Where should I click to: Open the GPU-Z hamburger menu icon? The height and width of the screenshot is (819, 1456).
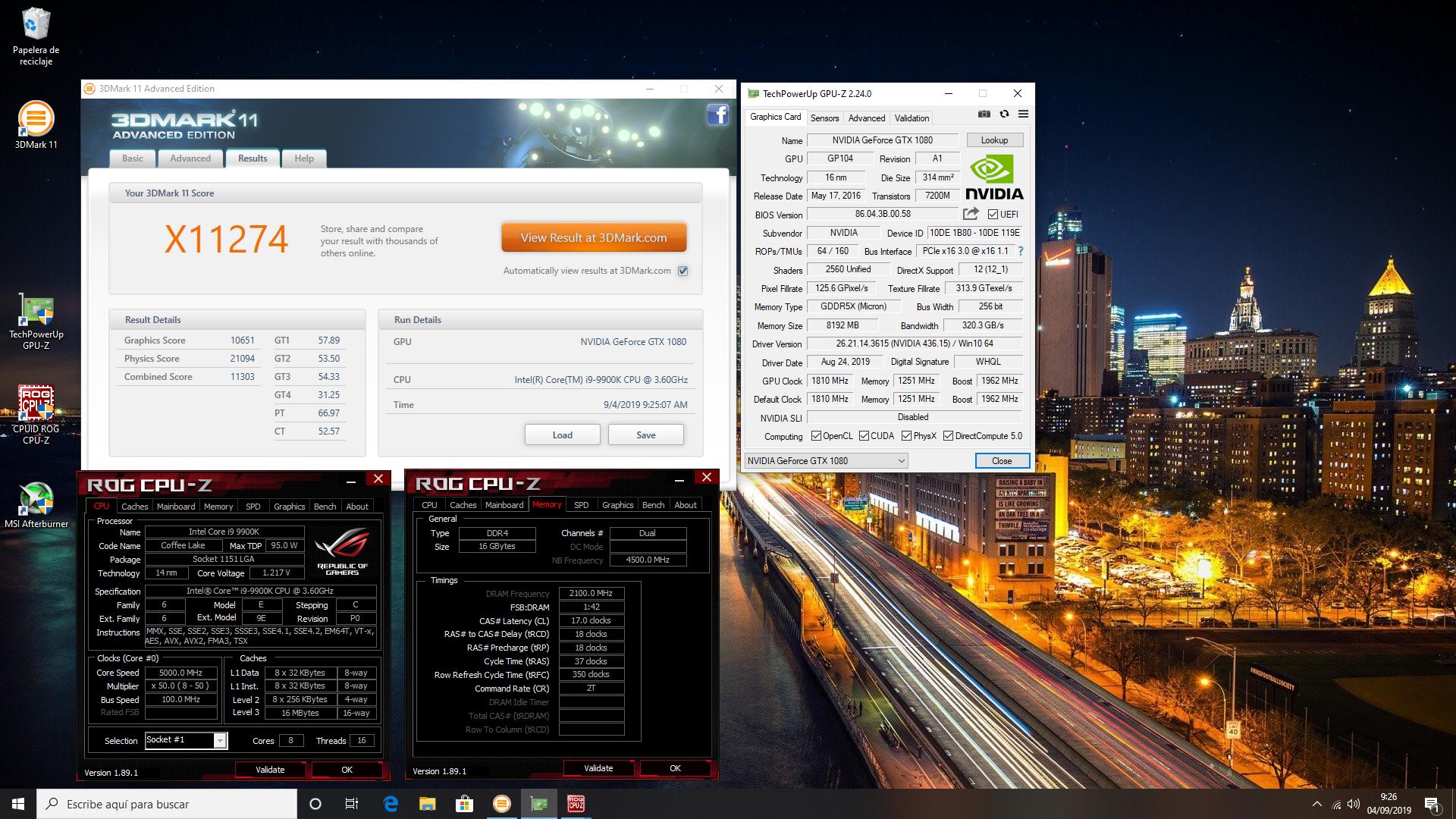(1023, 115)
